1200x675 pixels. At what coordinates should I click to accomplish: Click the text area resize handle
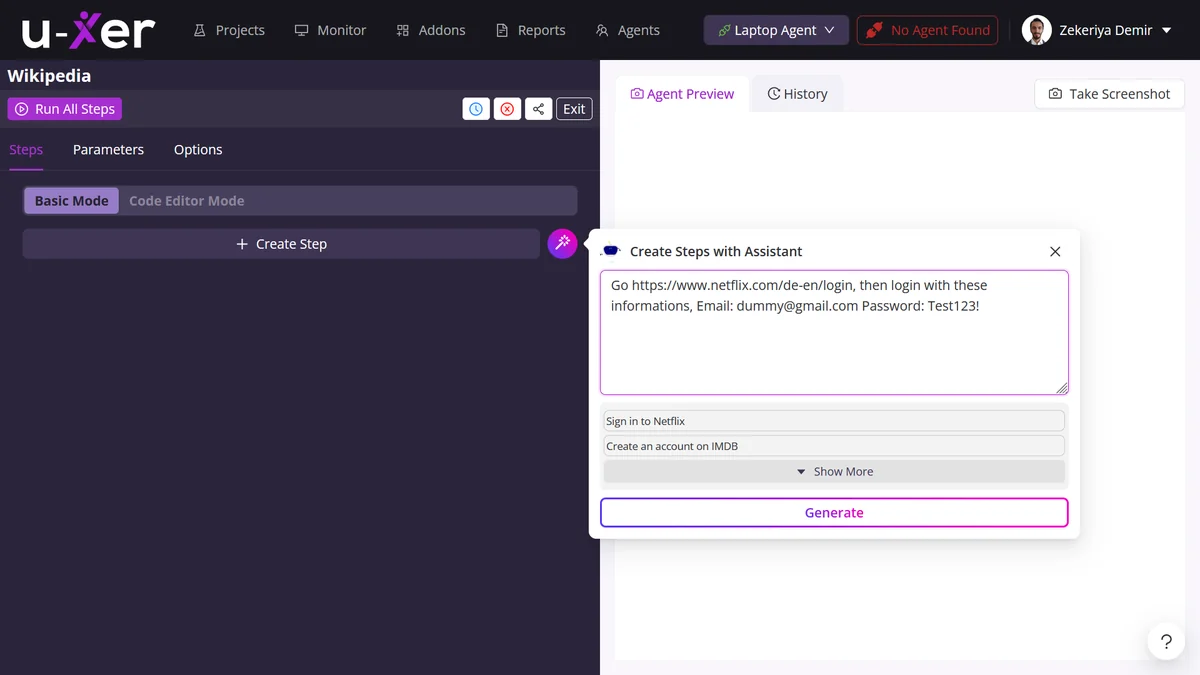click(1062, 388)
